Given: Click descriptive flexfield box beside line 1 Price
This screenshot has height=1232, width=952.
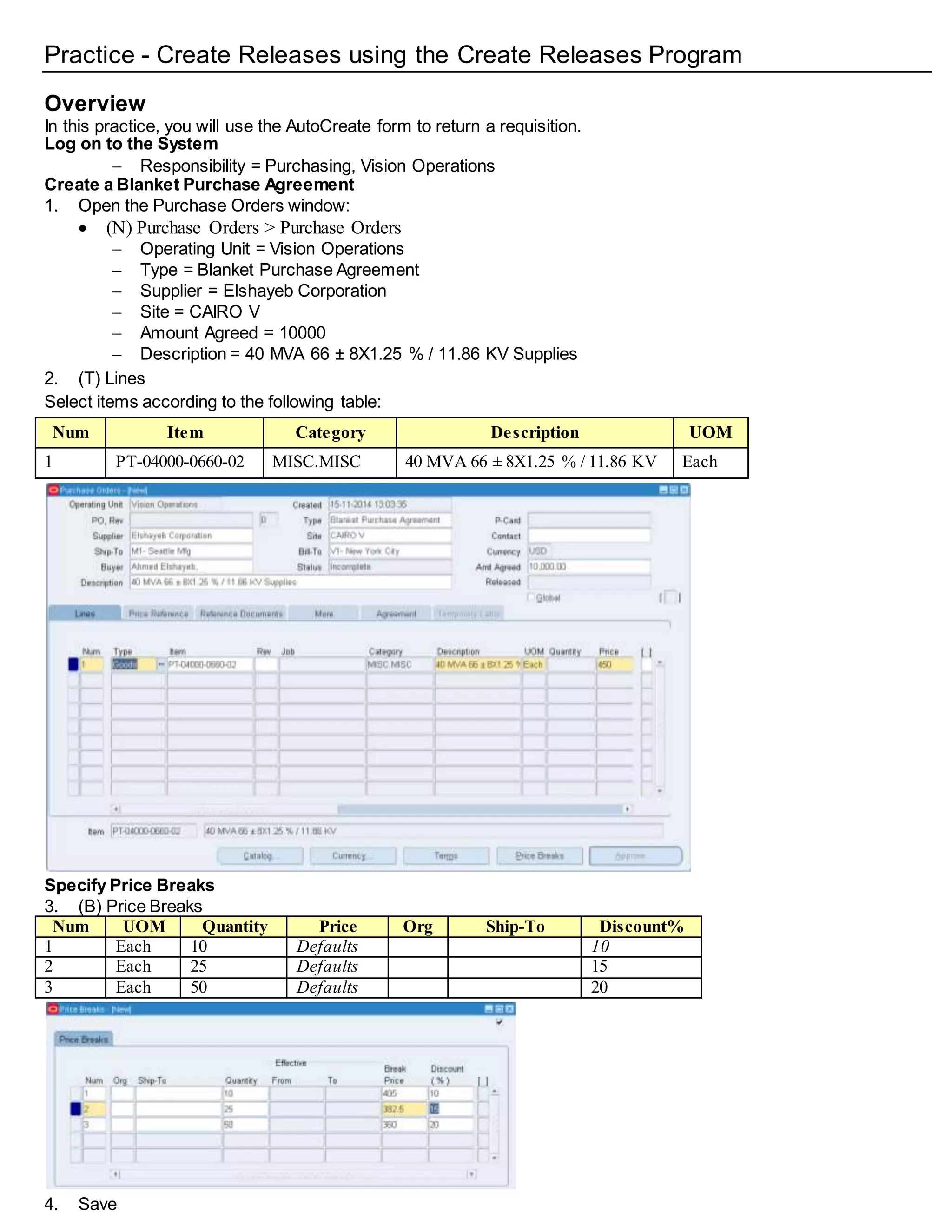Looking at the screenshot, I should (x=647, y=664).
